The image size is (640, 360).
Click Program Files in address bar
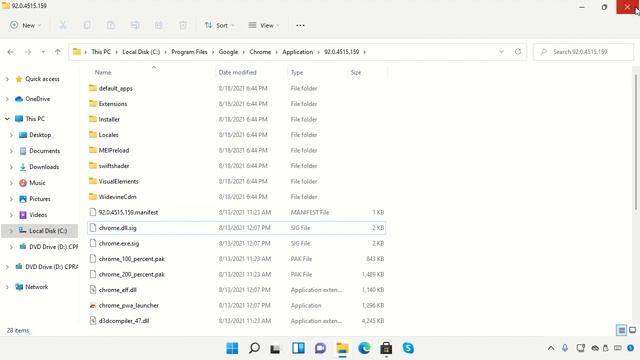pyautogui.click(x=189, y=52)
